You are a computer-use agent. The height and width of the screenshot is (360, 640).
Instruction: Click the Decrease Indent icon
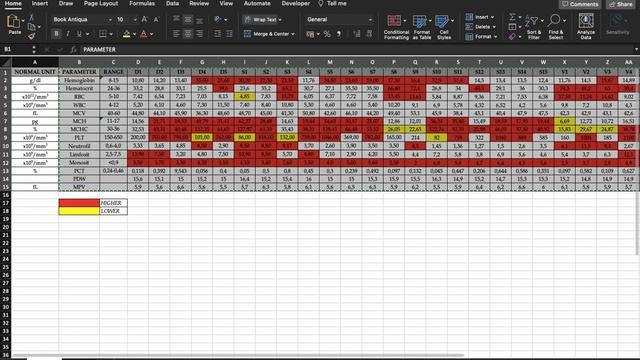[x=218, y=34]
